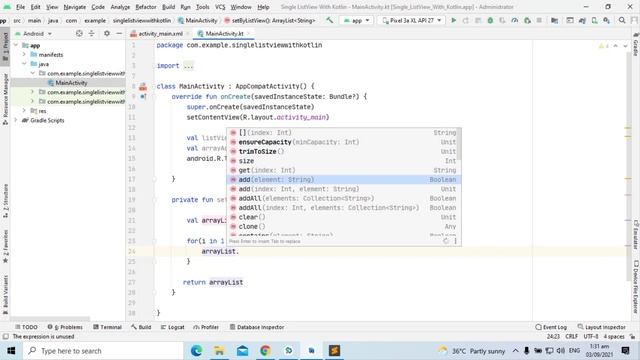Image resolution: width=640 pixels, height=360 pixels.
Task: Toggle the Gradle panel on right edge
Action: tap(636, 44)
